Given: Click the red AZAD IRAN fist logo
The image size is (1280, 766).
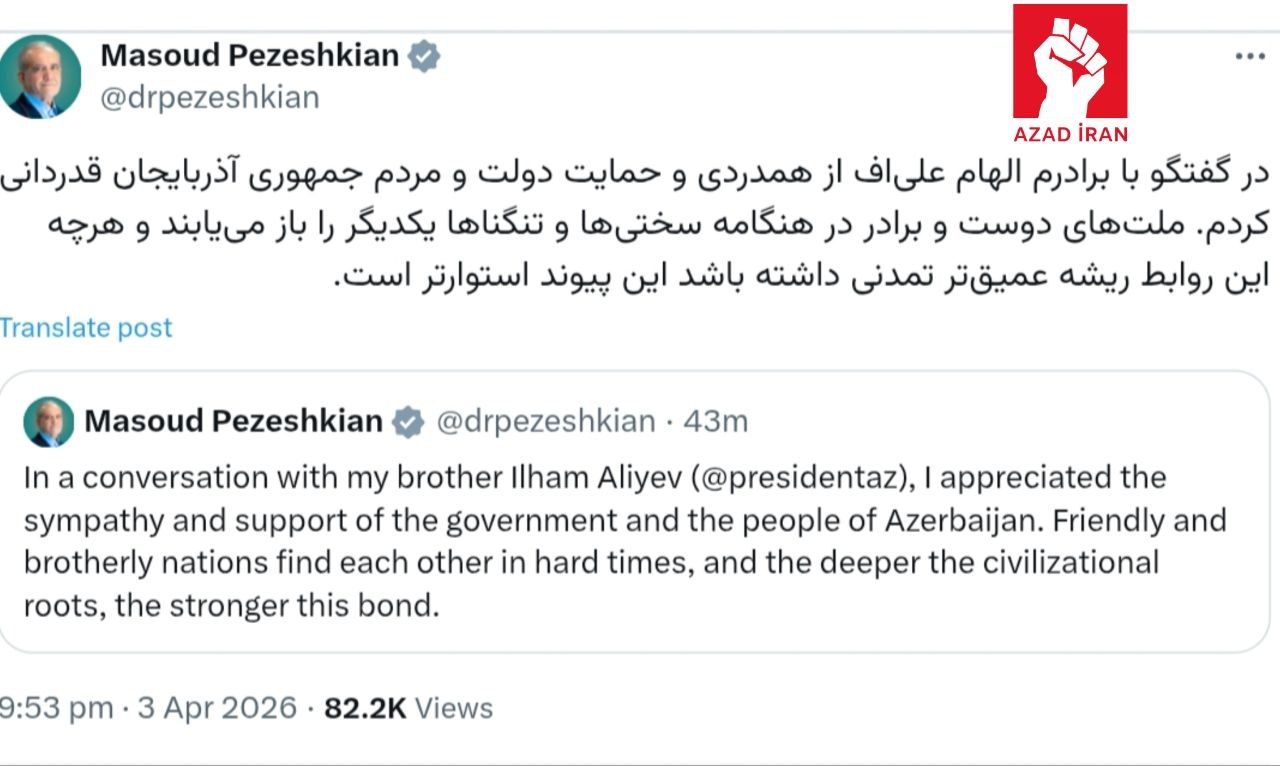Looking at the screenshot, I should tap(1069, 62).
